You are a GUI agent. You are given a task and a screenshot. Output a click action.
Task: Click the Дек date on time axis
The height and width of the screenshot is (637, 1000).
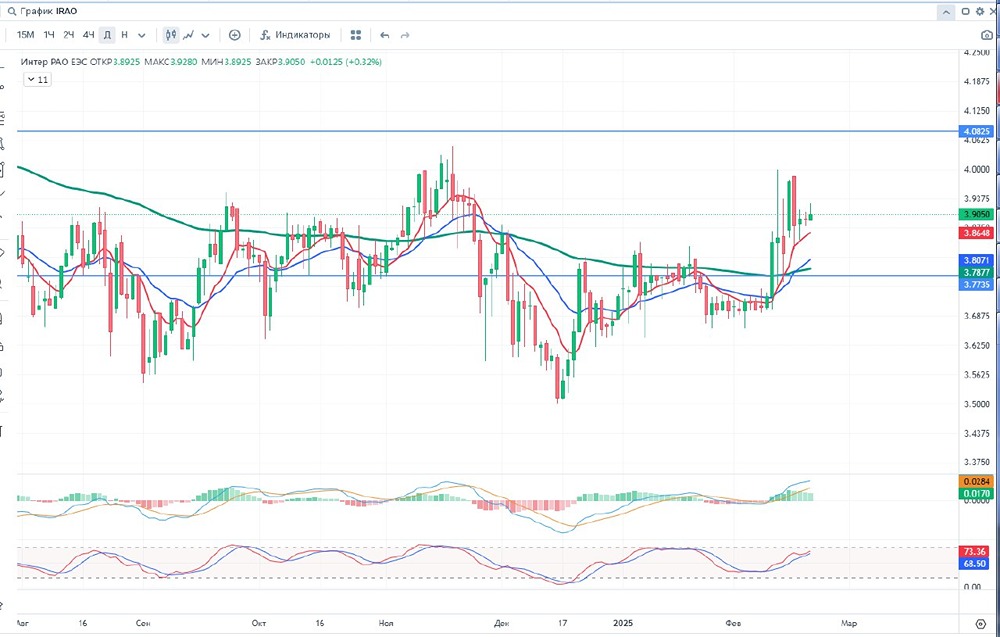click(502, 622)
